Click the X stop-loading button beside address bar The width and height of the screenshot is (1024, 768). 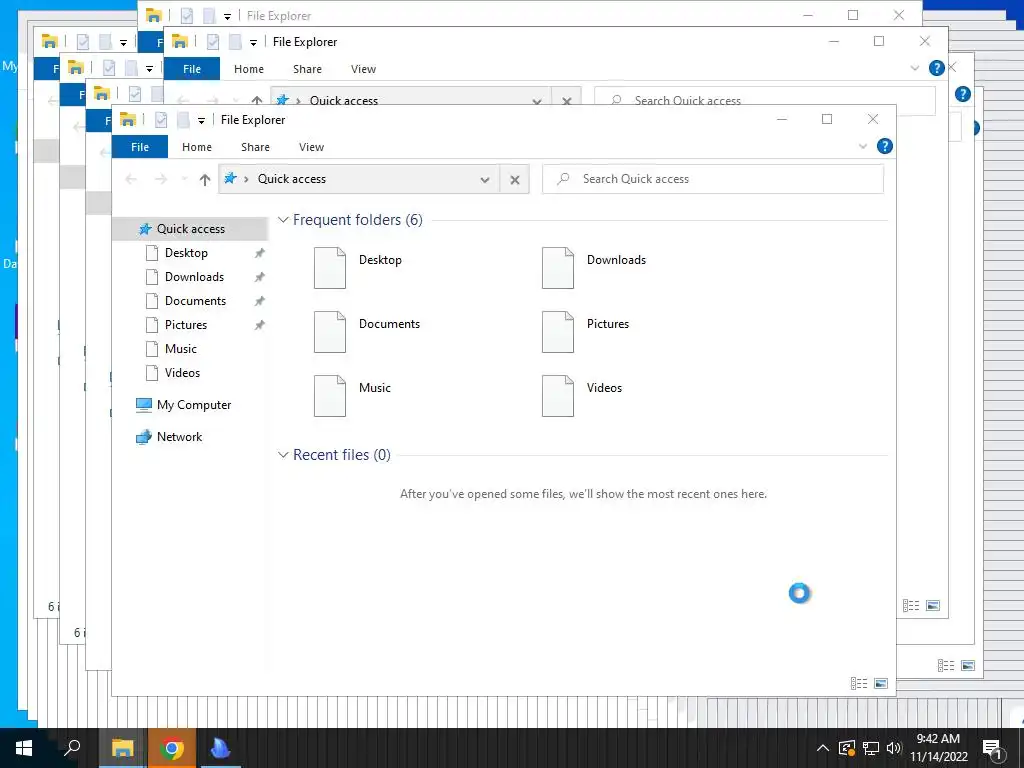(515, 180)
